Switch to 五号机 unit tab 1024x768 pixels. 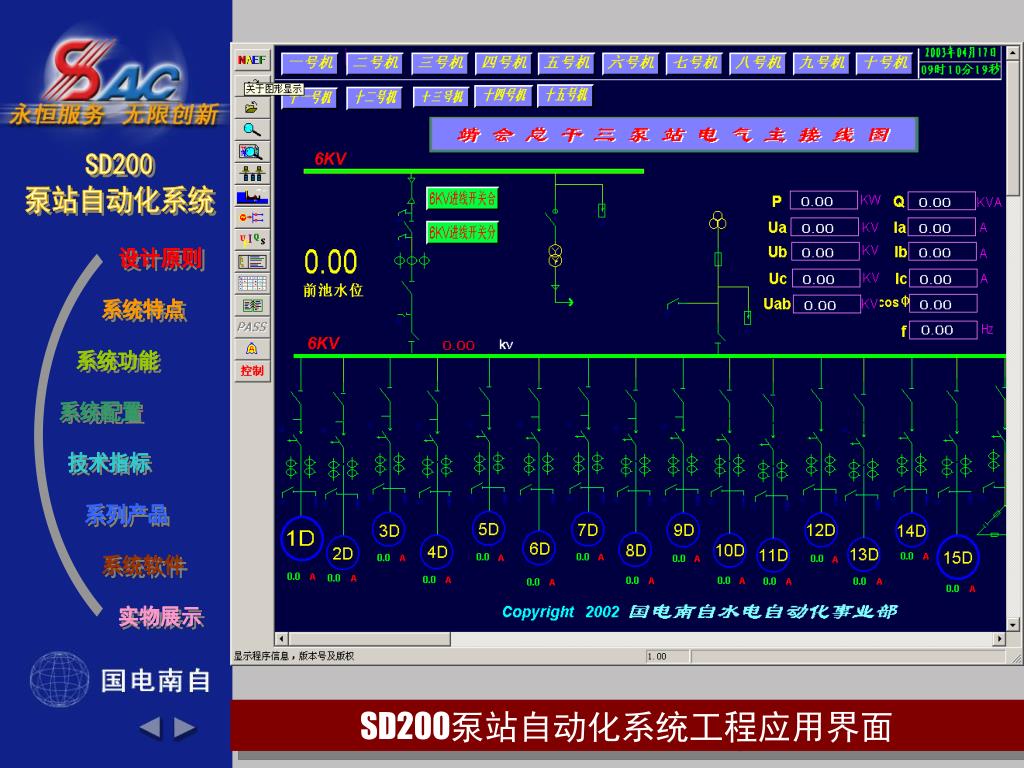coord(567,63)
